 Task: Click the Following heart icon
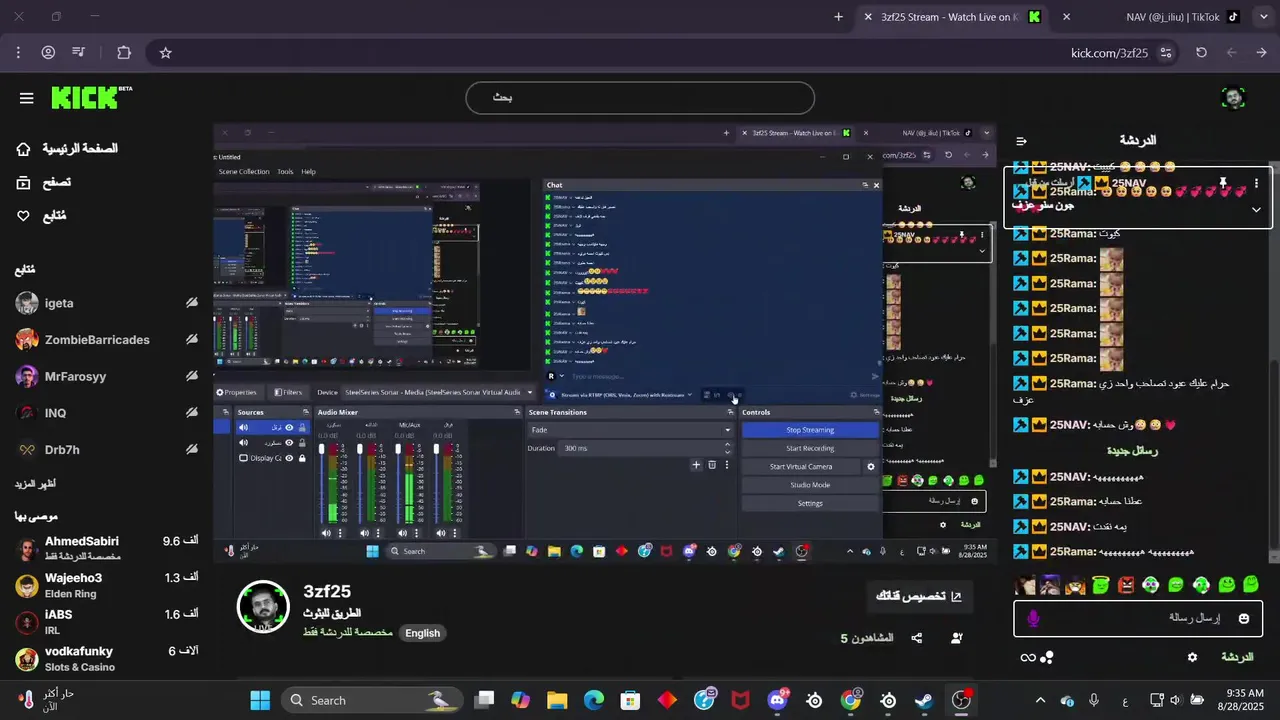coord(24,216)
